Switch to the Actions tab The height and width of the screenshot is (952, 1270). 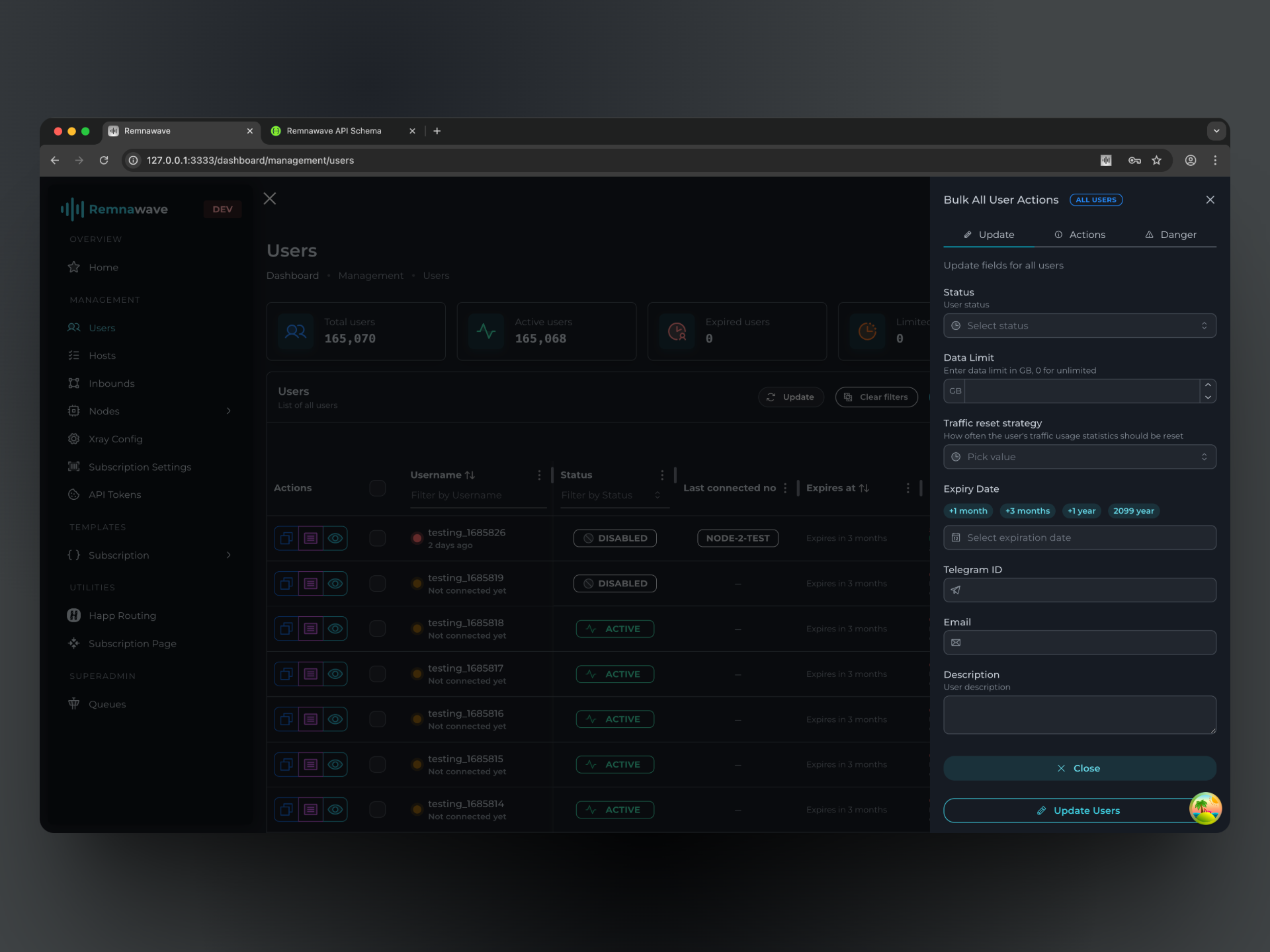(1079, 235)
